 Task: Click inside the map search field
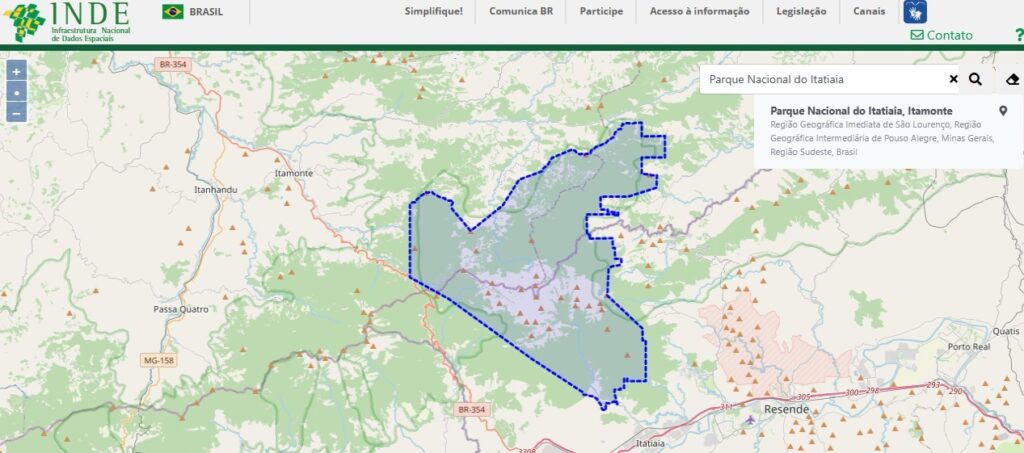pos(820,79)
